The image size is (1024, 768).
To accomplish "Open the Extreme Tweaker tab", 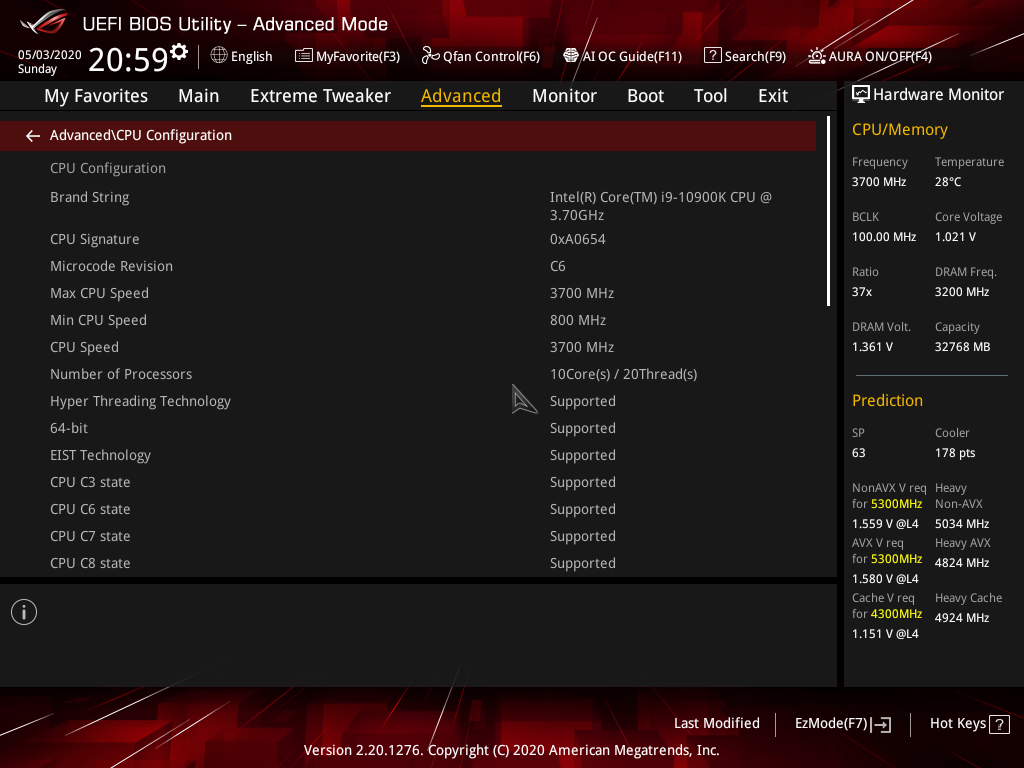I will click(x=321, y=96).
